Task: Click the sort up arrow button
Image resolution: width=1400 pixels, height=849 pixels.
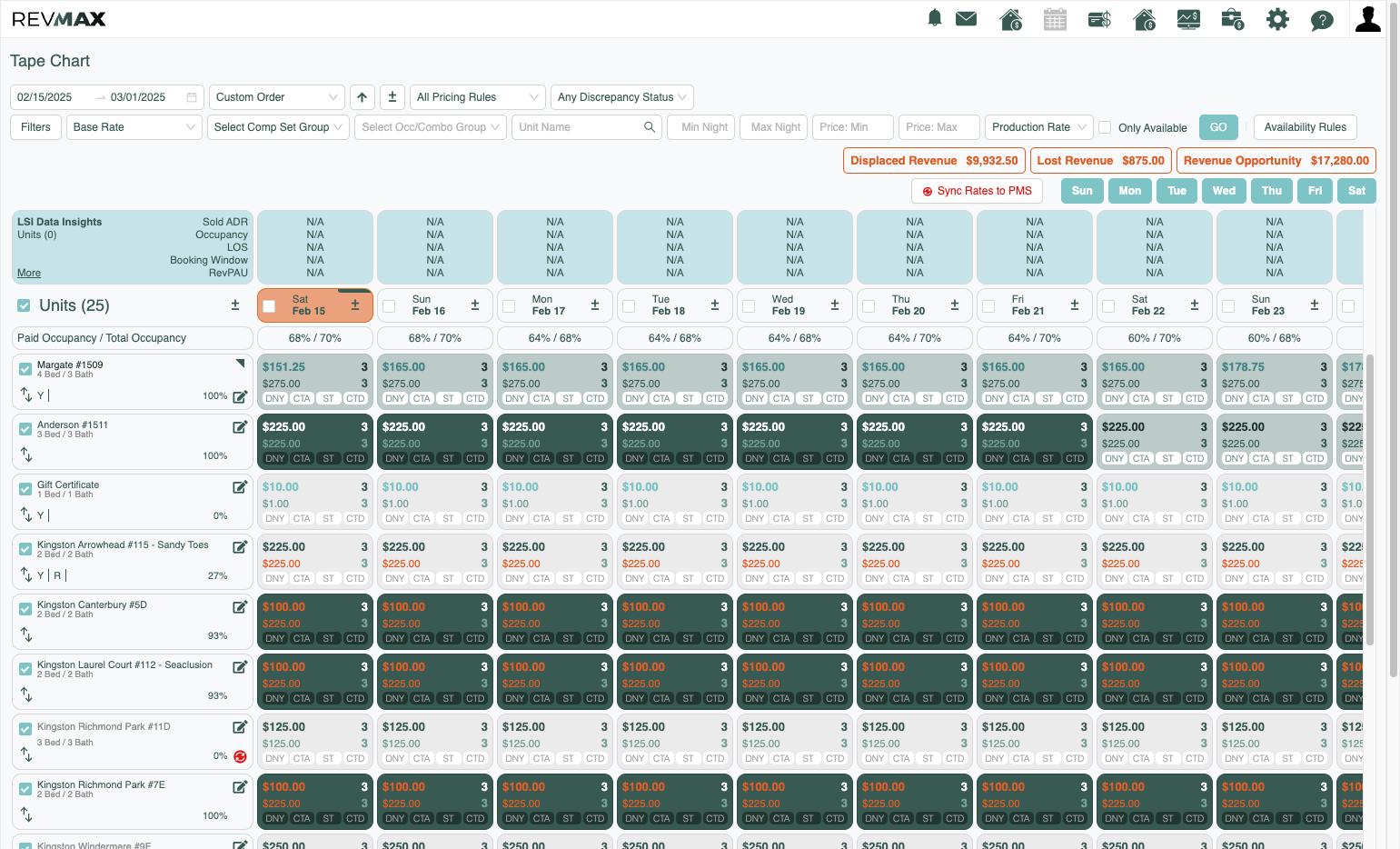Action: [x=362, y=97]
